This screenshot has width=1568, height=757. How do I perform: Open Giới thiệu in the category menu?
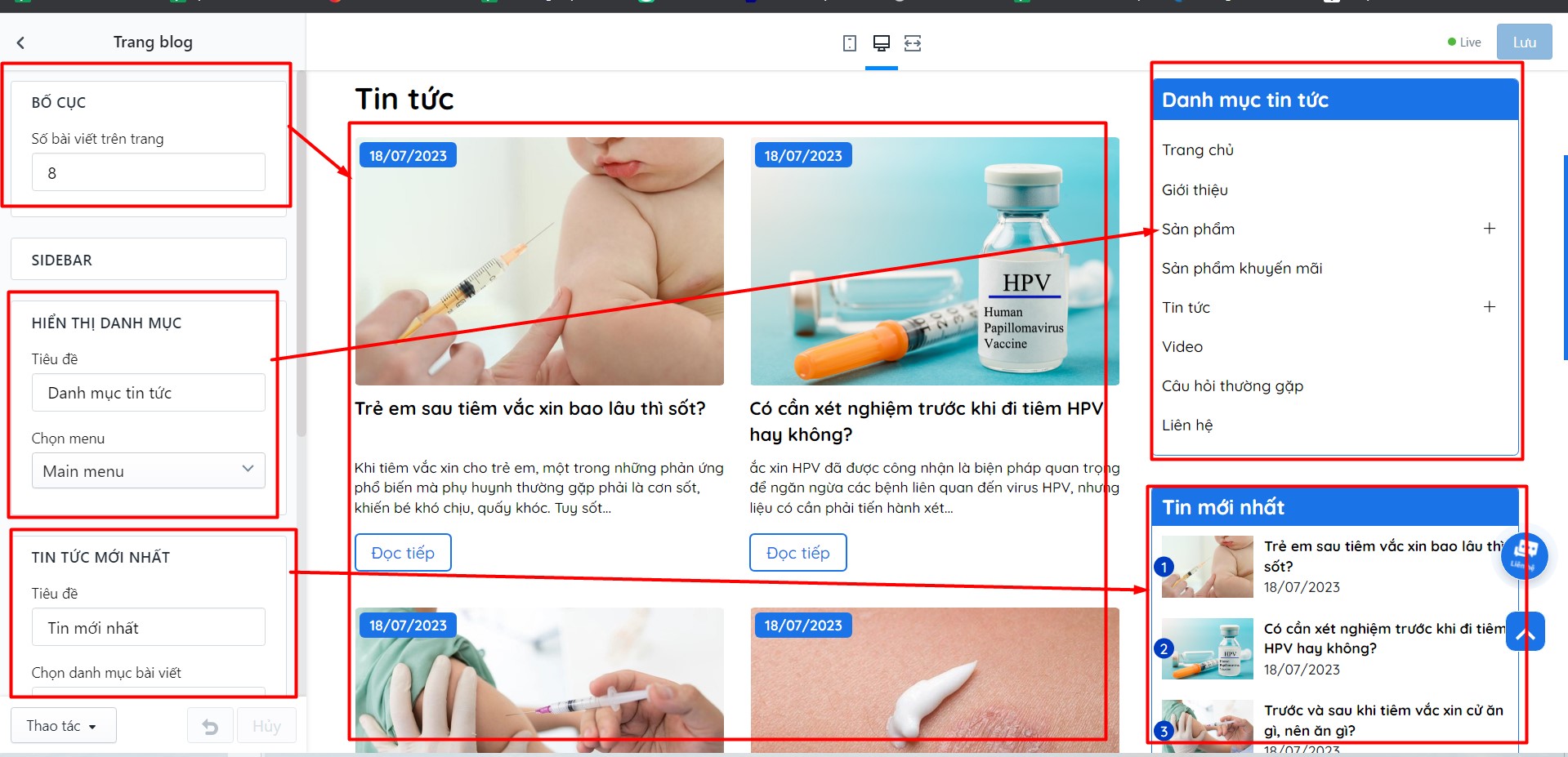[1195, 189]
